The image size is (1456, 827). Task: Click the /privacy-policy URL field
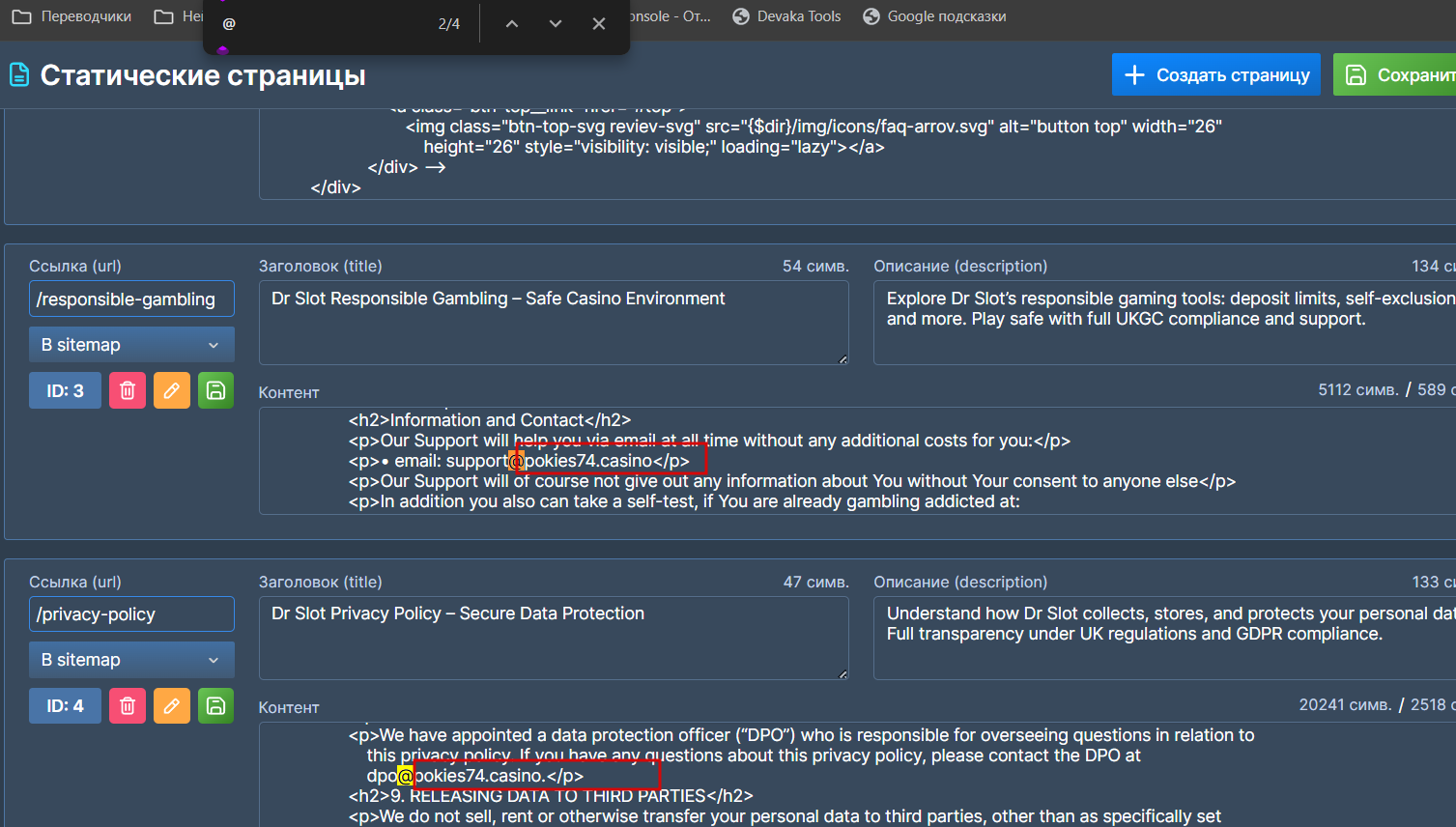(131, 613)
